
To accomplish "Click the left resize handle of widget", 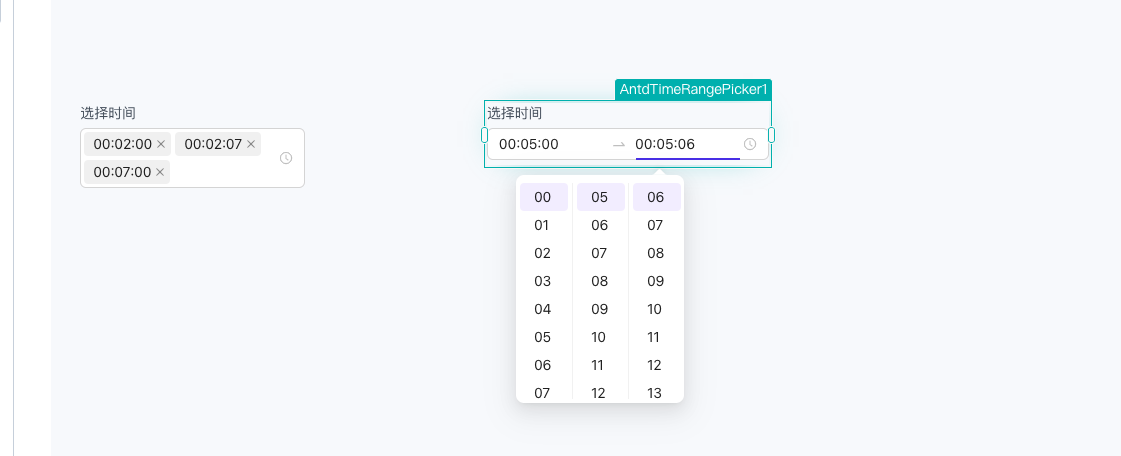I will [x=485, y=134].
